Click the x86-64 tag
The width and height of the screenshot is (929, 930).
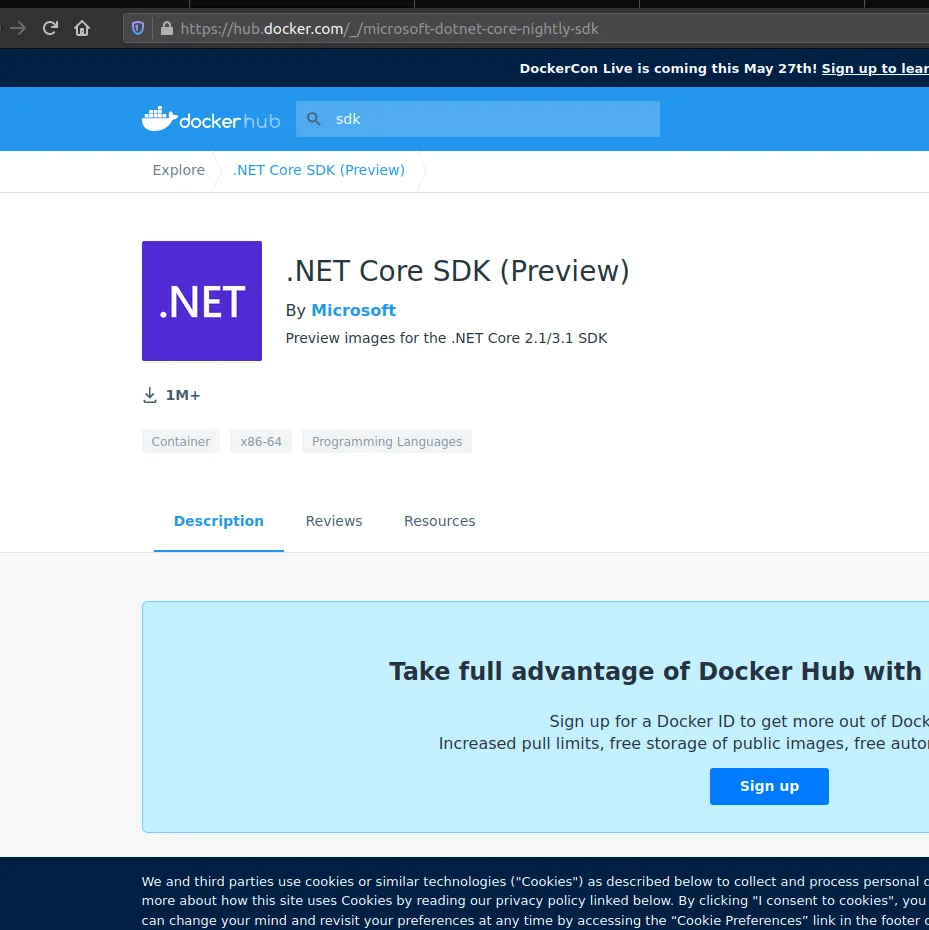(261, 441)
